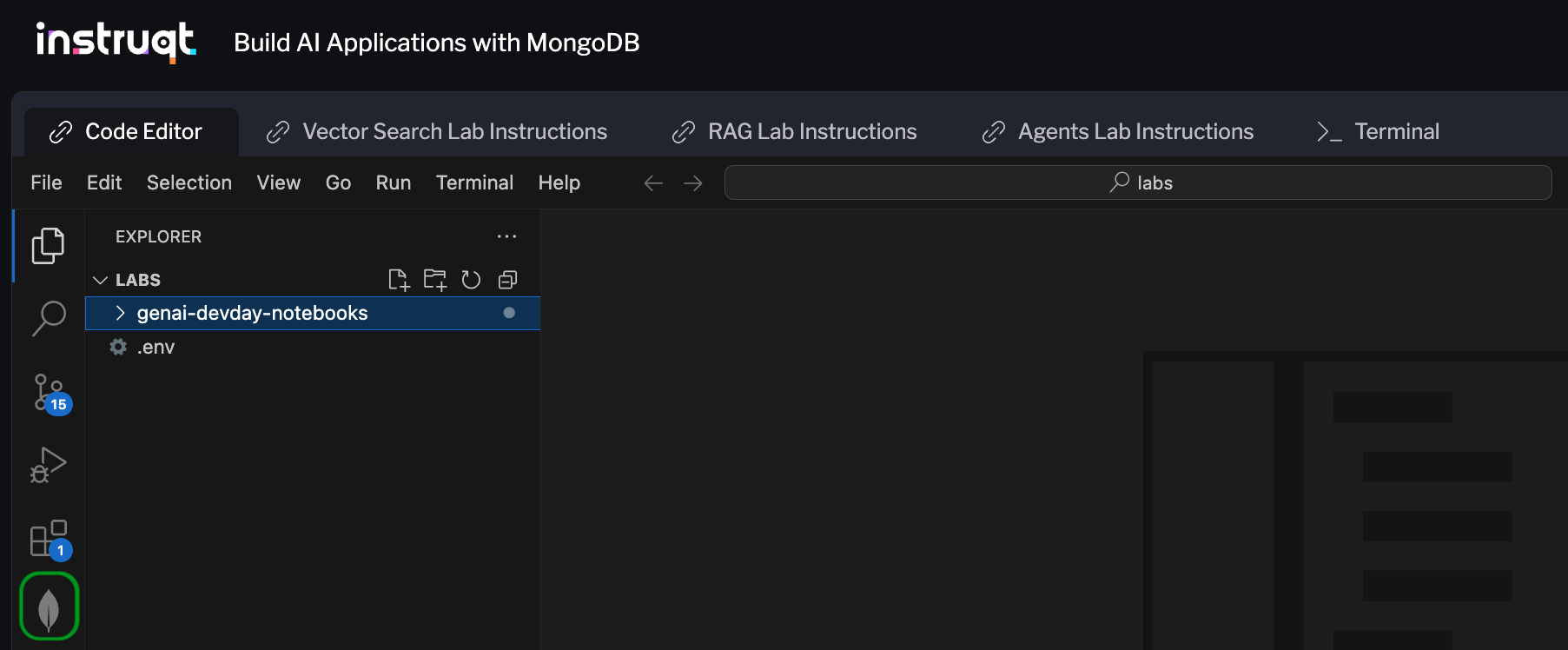Open the Help menu
This screenshot has width=1568, height=650.
pos(559,182)
